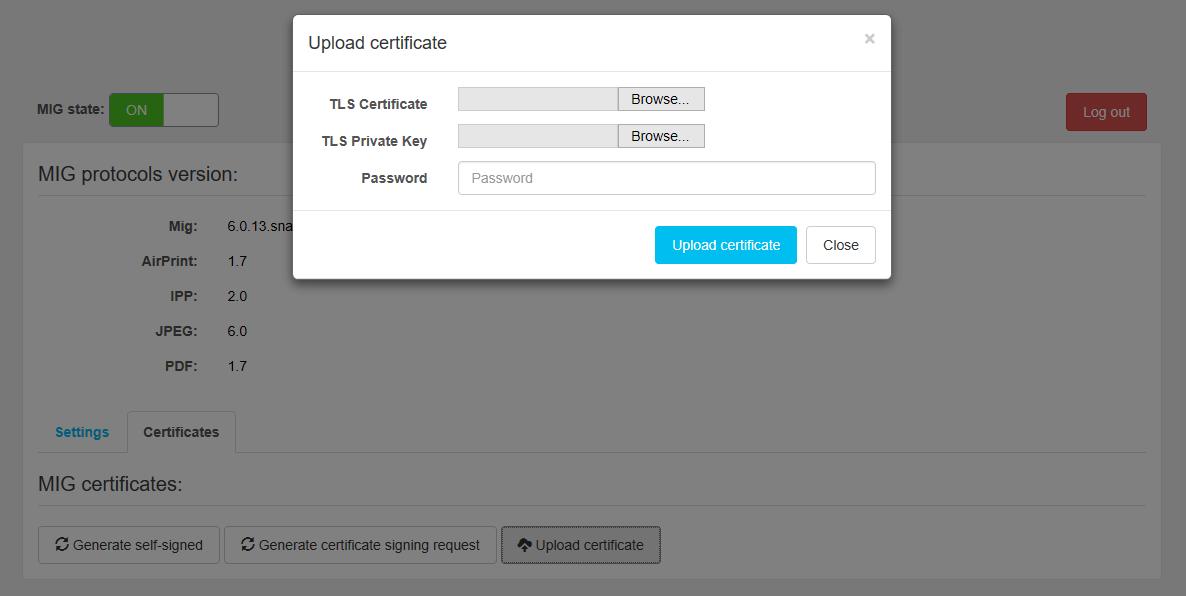1186x596 pixels.
Task: Click the grey TLS Private Key file path box
Action: coord(538,136)
